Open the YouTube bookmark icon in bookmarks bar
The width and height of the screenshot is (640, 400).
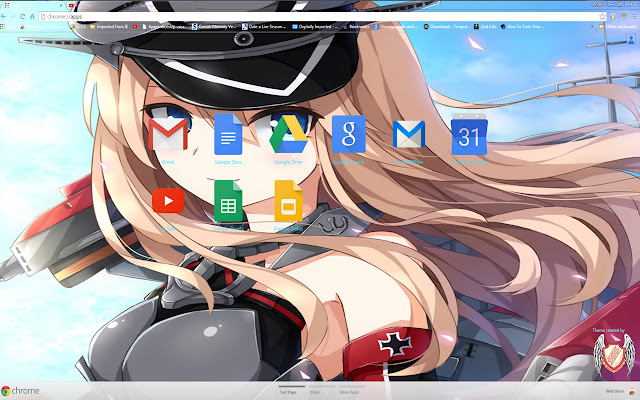point(135,27)
